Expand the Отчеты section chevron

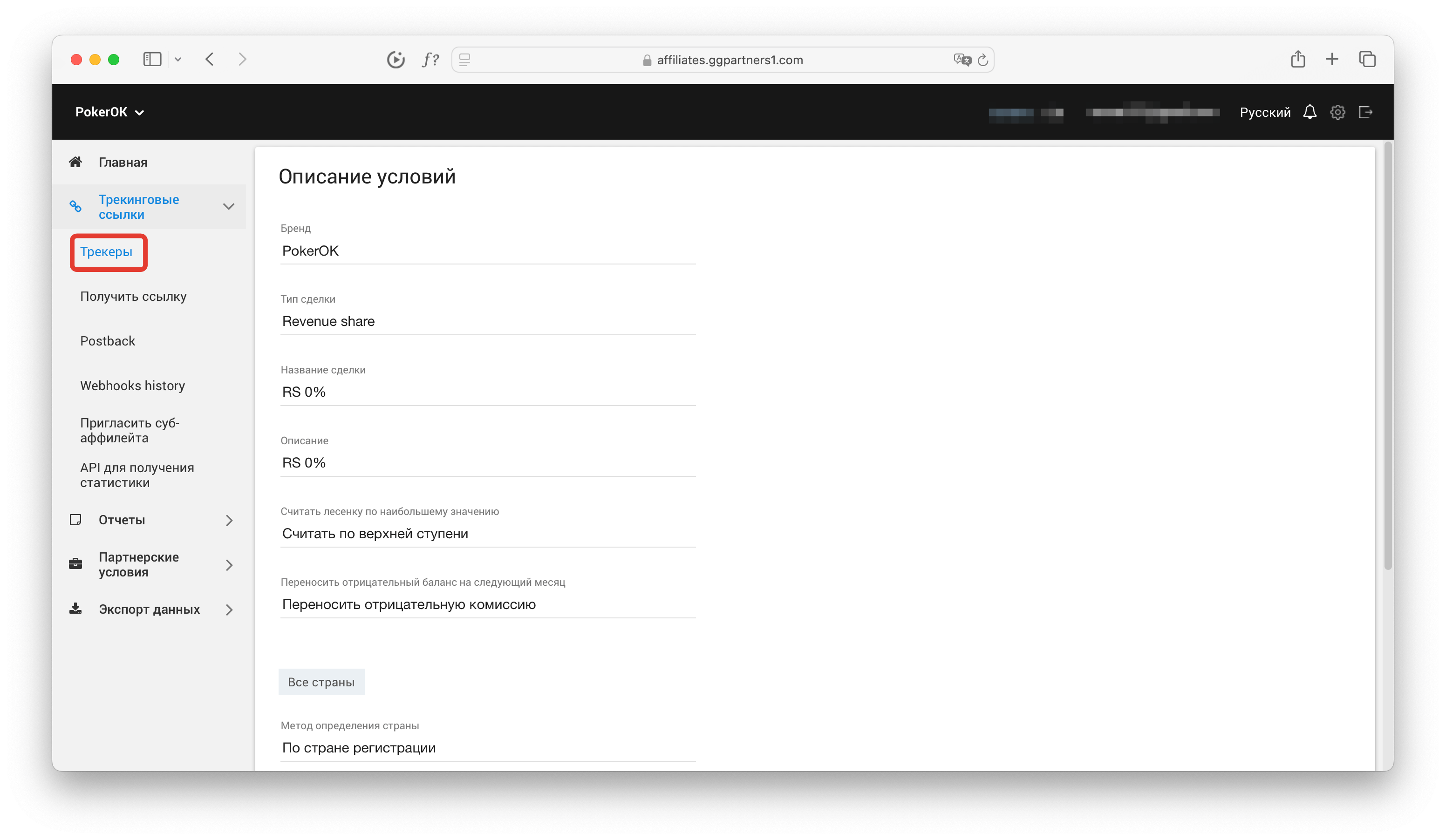[x=229, y=520]
